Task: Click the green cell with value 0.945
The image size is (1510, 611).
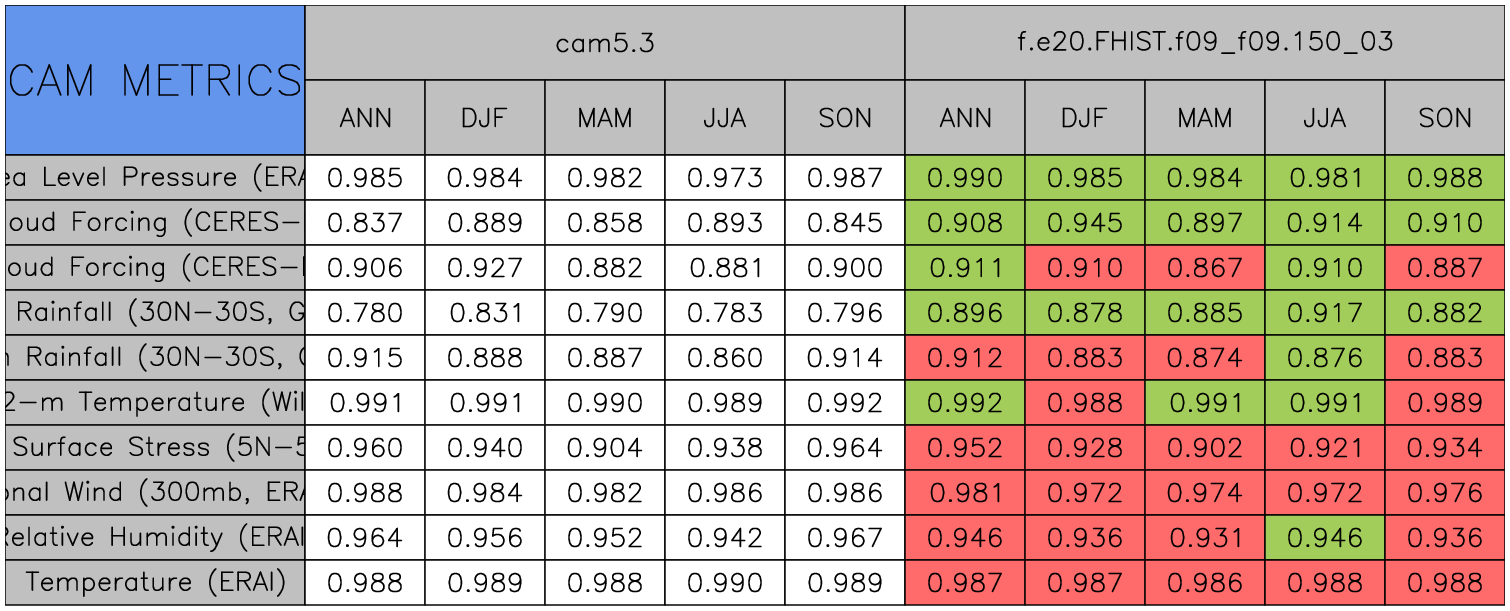Action: pos(1084,223)
